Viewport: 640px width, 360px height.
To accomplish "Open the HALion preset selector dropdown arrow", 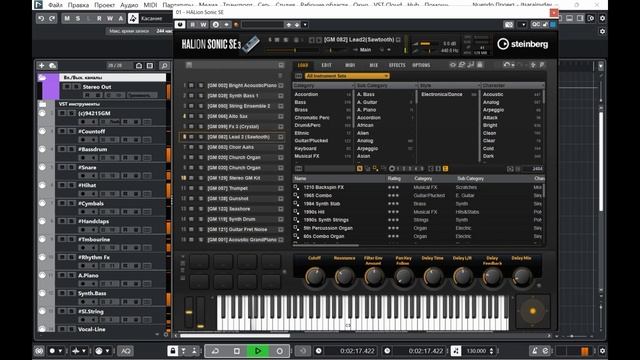I will click(305, 24).
